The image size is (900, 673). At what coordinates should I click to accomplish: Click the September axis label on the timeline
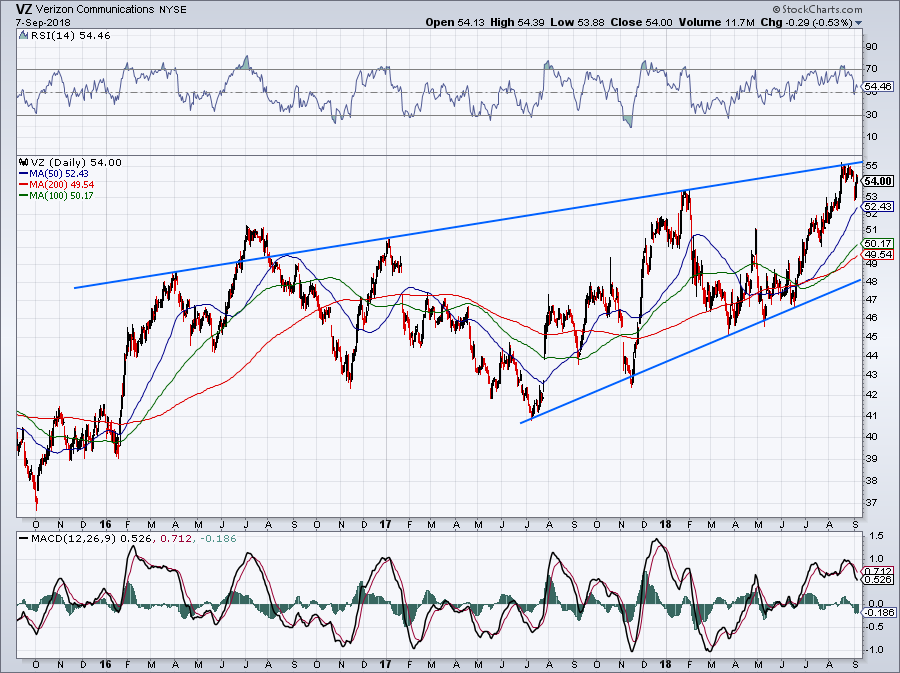pos(856,524)
